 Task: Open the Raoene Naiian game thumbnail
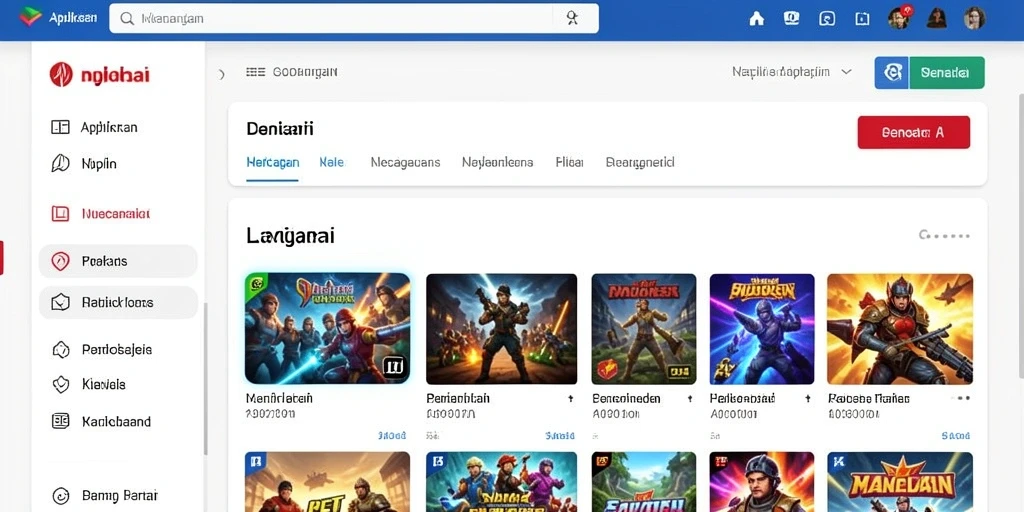(x=900, y=328)
